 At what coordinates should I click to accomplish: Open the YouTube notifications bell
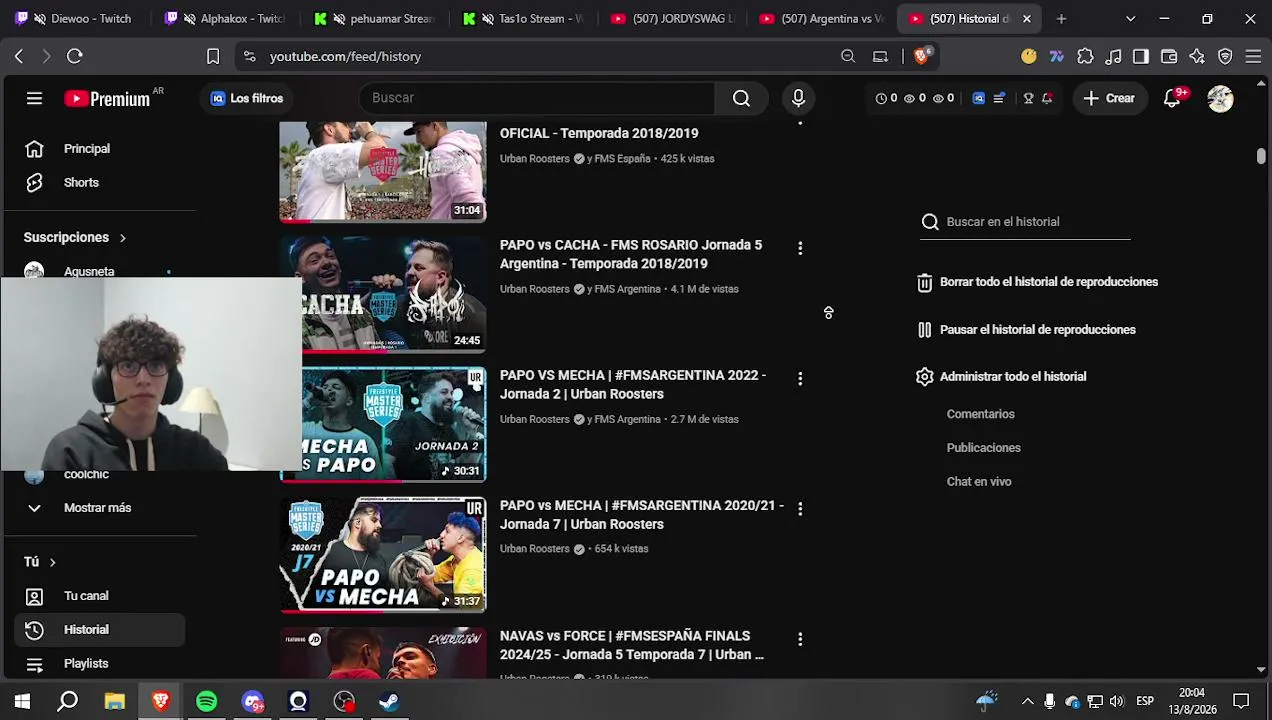[x=1172, y=98]
